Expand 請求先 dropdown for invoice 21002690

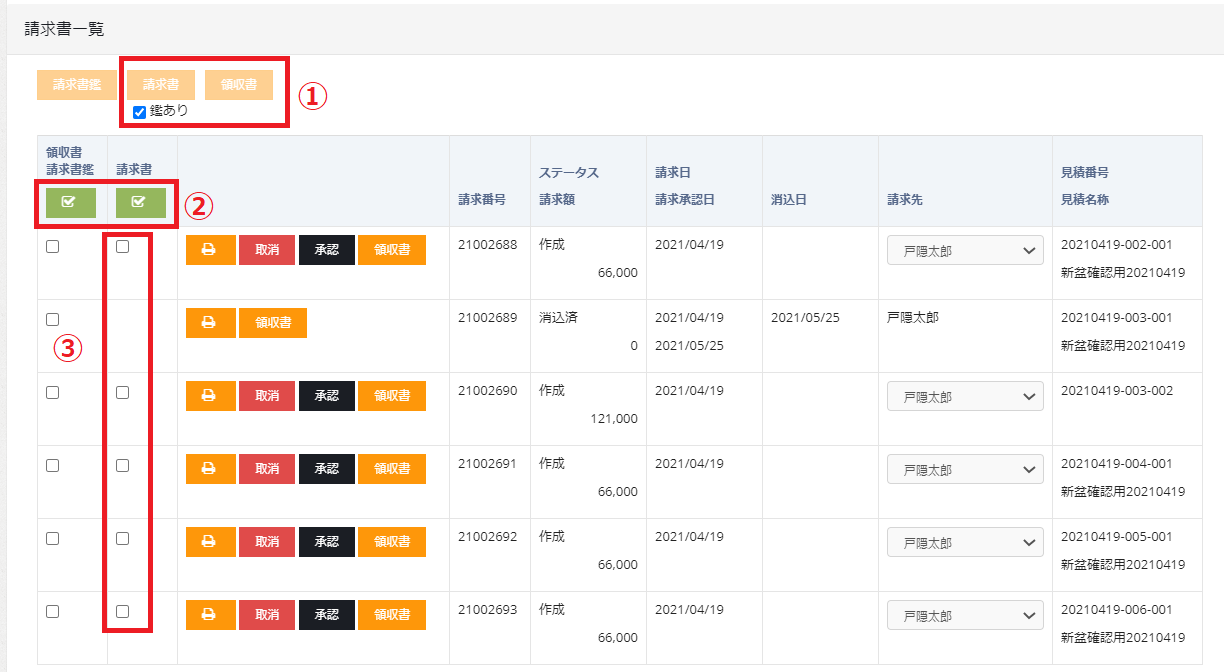point(965,397)
